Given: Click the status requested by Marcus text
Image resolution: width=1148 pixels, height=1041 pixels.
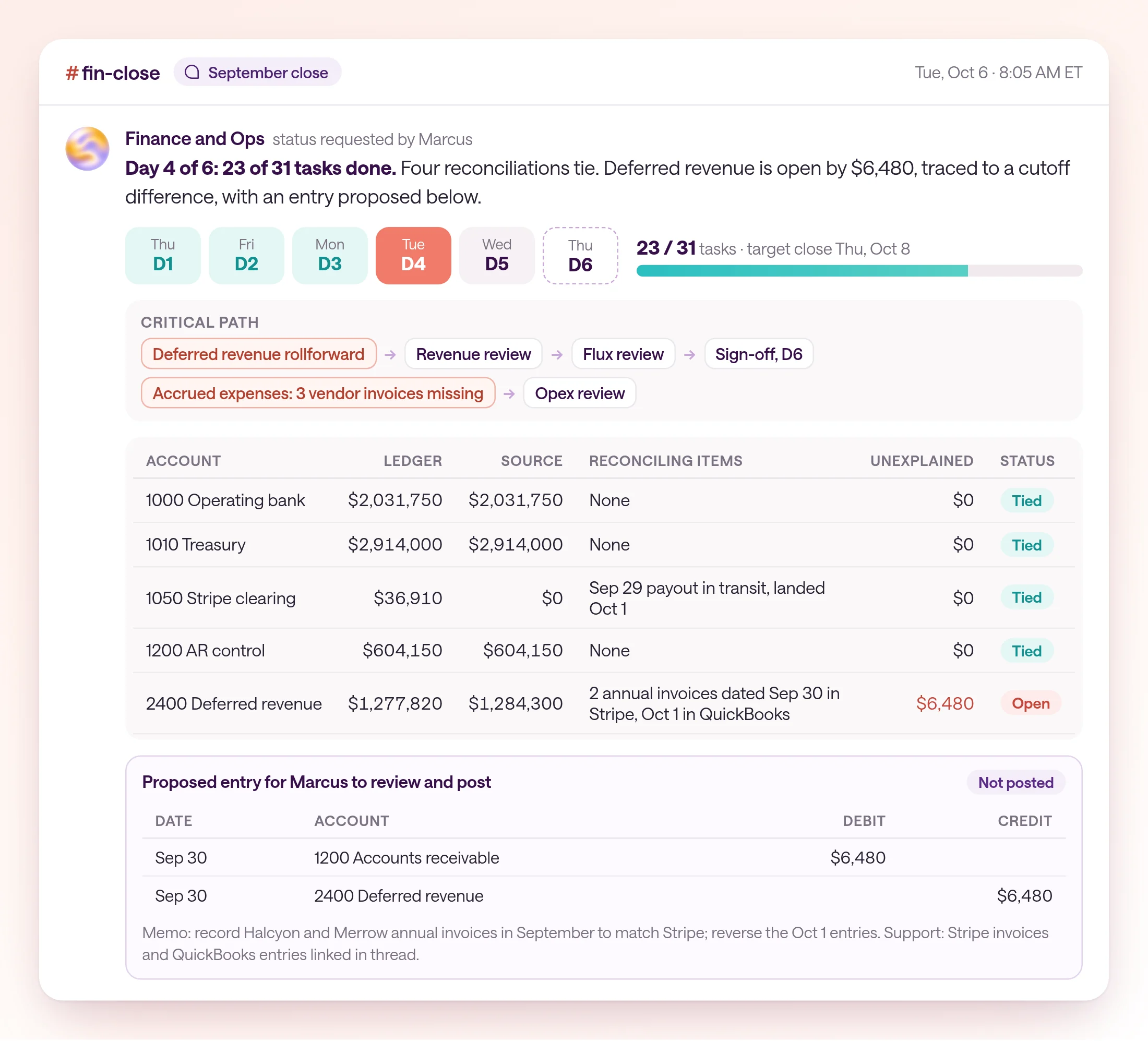Looking at the screenshot, I should click(373, 139).
